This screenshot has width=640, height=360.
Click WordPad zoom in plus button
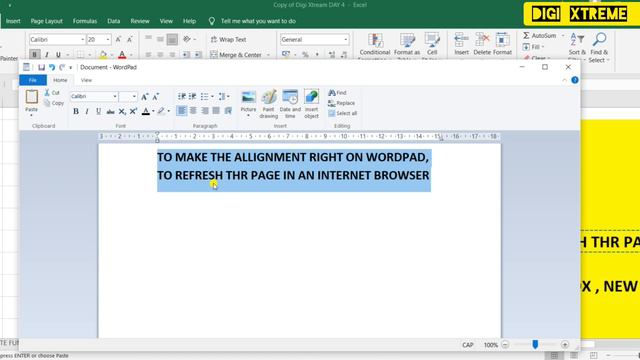tap(565, 345)
